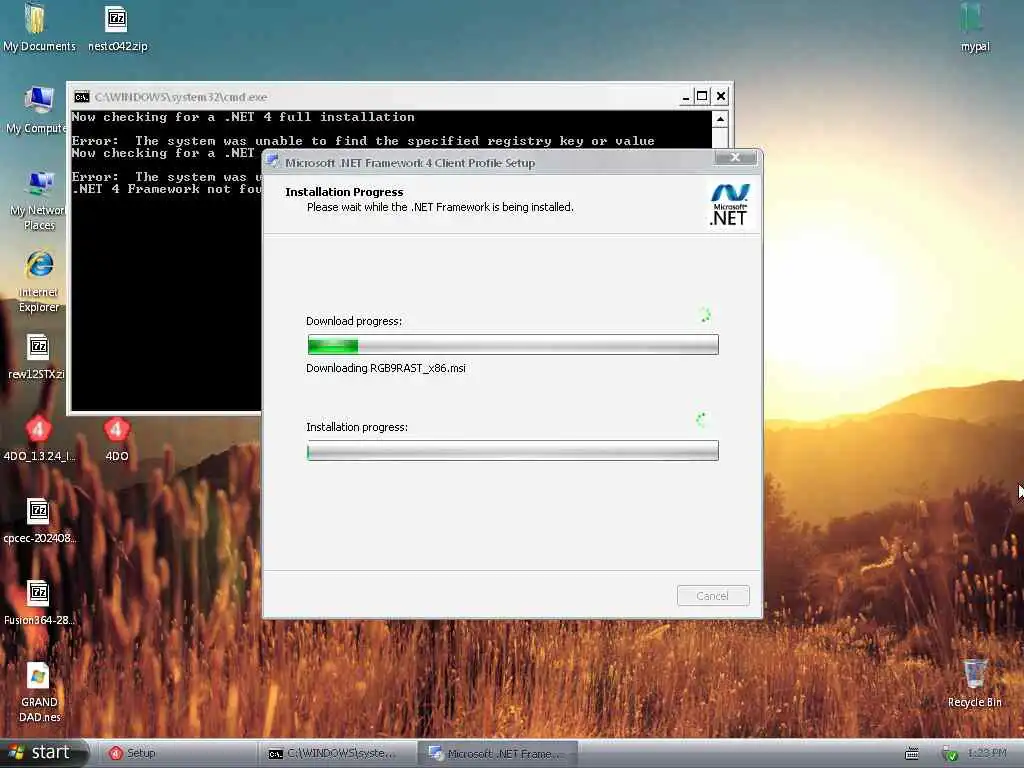Close the .NET Framework 4 Setup dialog
1024x768 pixels.
[735, 157]
